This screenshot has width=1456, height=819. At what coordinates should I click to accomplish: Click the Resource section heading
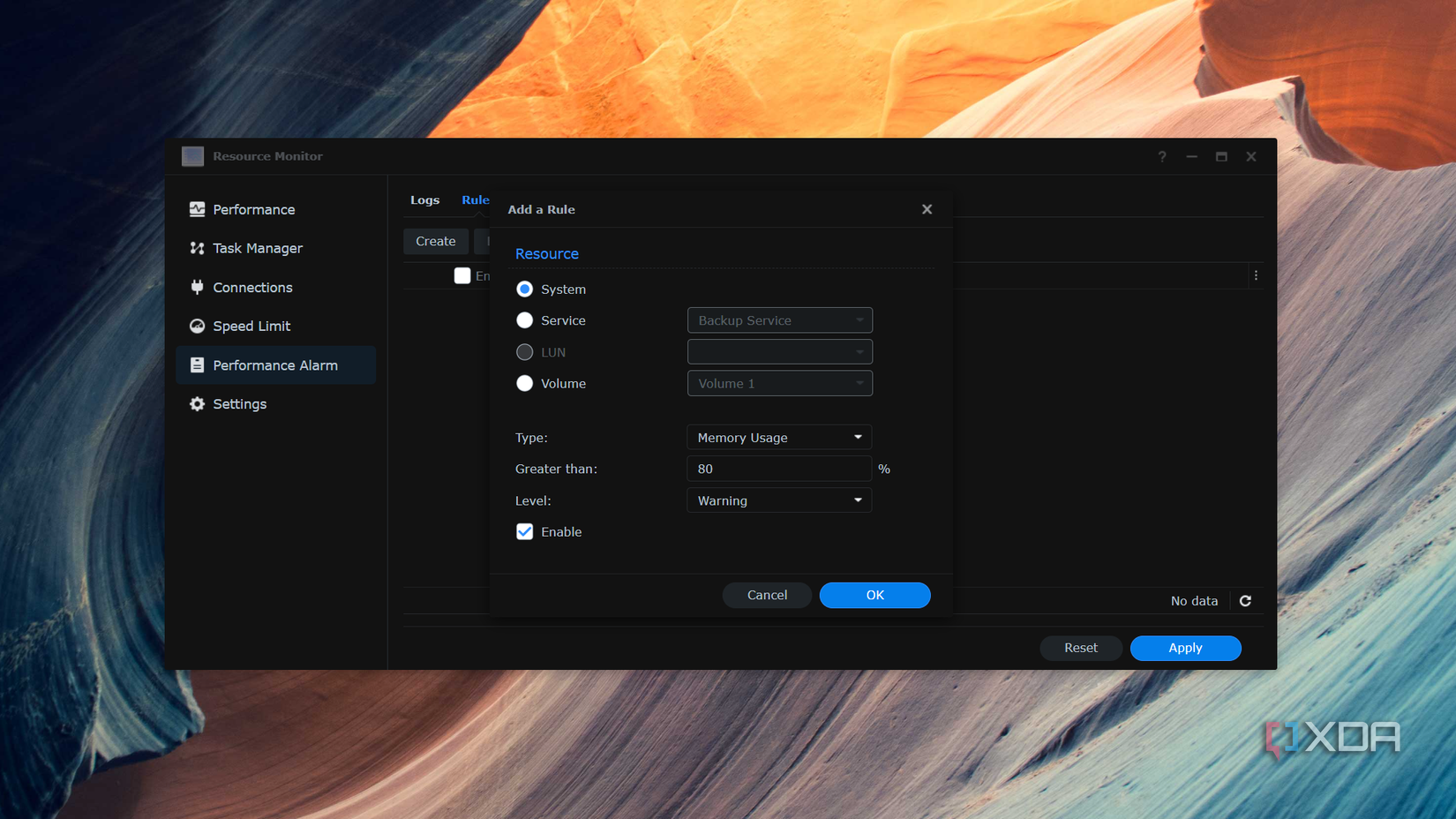(x=547, y=254)
